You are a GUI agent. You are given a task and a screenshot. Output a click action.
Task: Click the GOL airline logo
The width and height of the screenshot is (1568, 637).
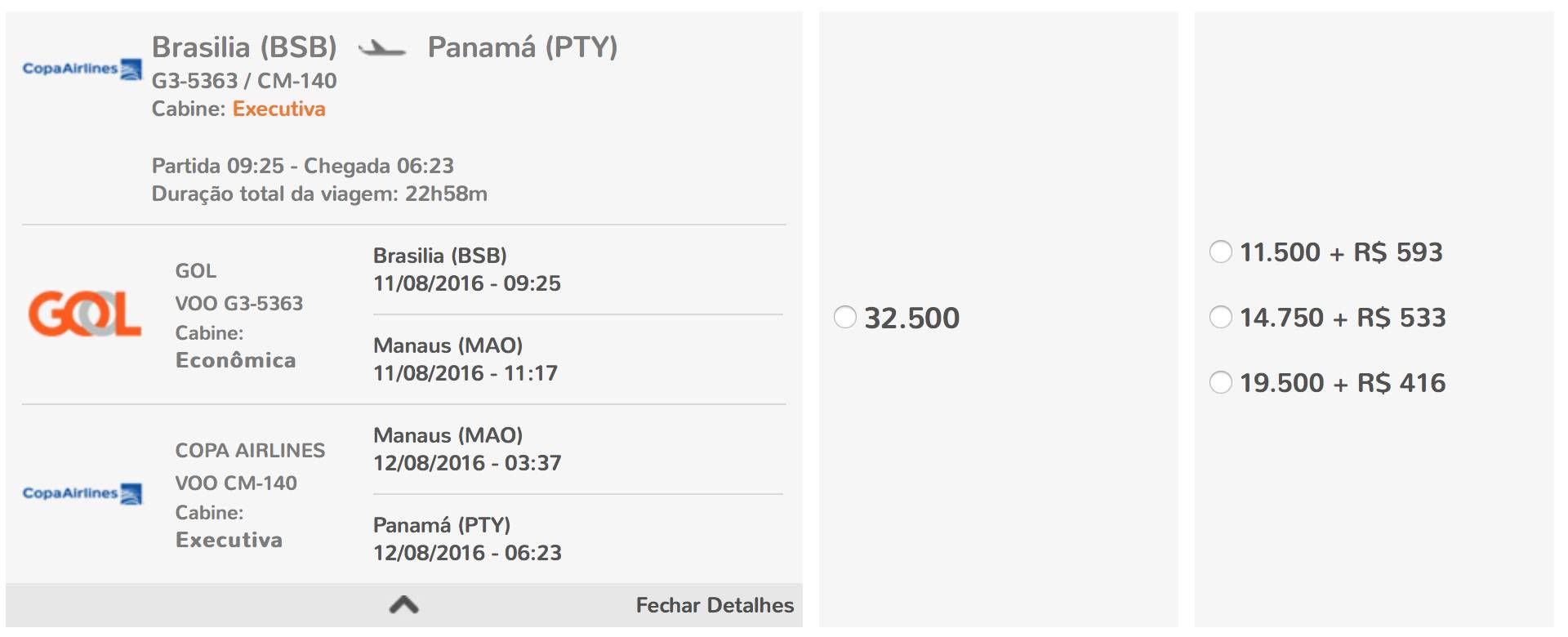(x=85, y=314)
